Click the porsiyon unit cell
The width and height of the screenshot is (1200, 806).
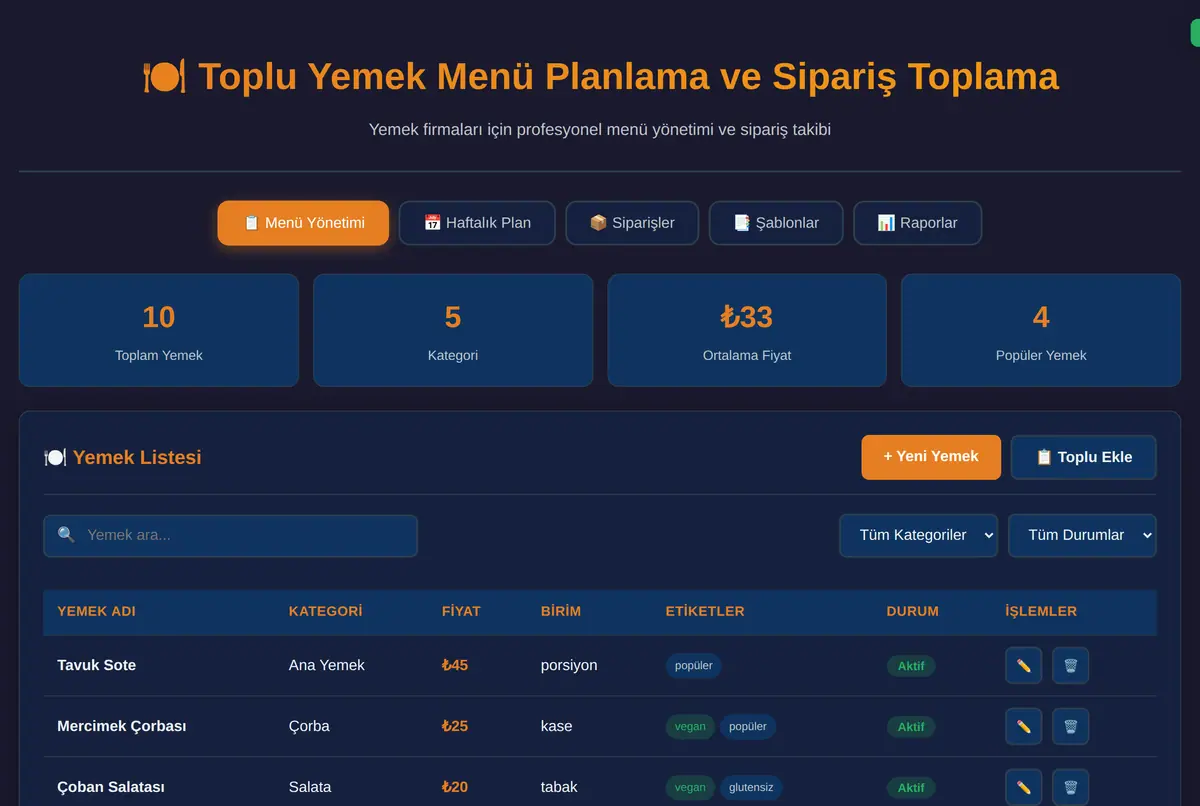pyautogui.click(x=569, y=666)
